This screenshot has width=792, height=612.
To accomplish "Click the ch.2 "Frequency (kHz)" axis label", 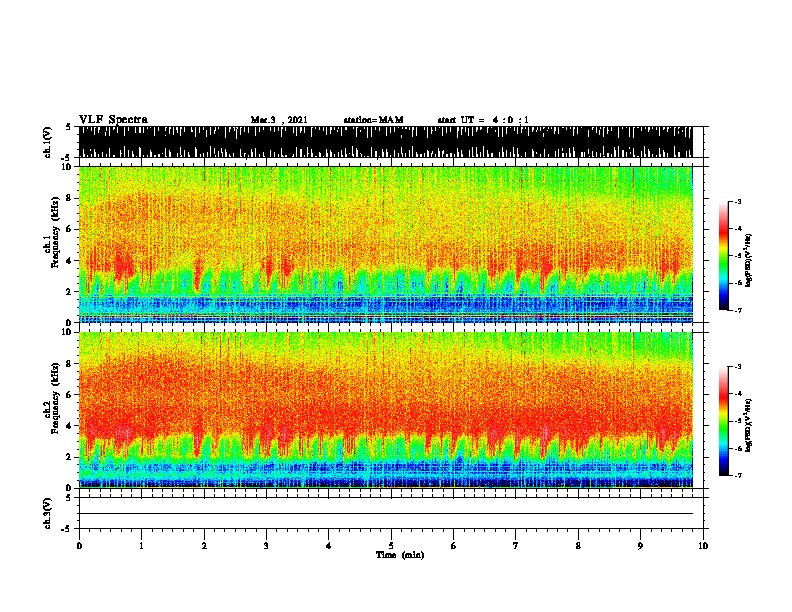I will coord(55,398).
